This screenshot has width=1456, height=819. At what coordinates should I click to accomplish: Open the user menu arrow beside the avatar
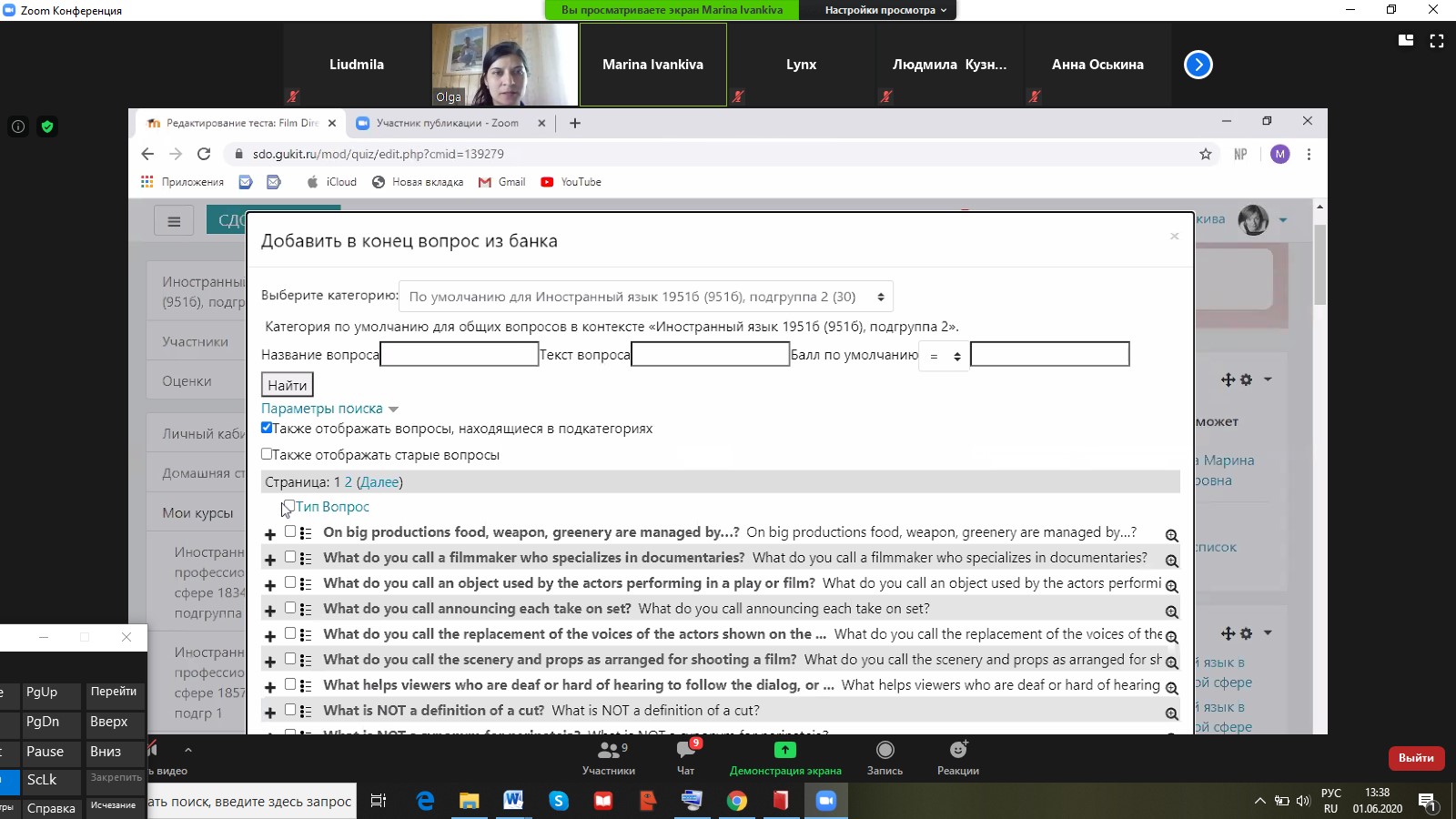[1283, 219]
